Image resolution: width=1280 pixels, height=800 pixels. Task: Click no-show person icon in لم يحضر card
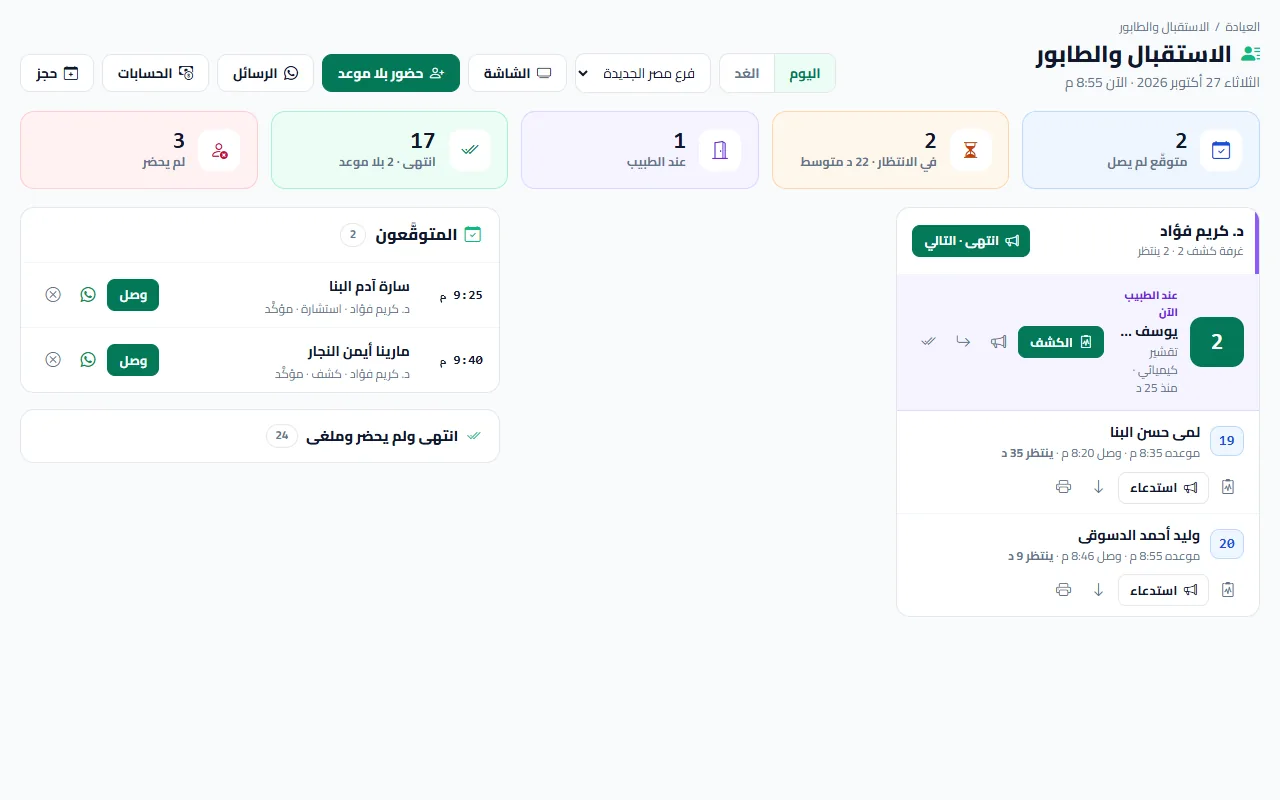tap(219, 150)
